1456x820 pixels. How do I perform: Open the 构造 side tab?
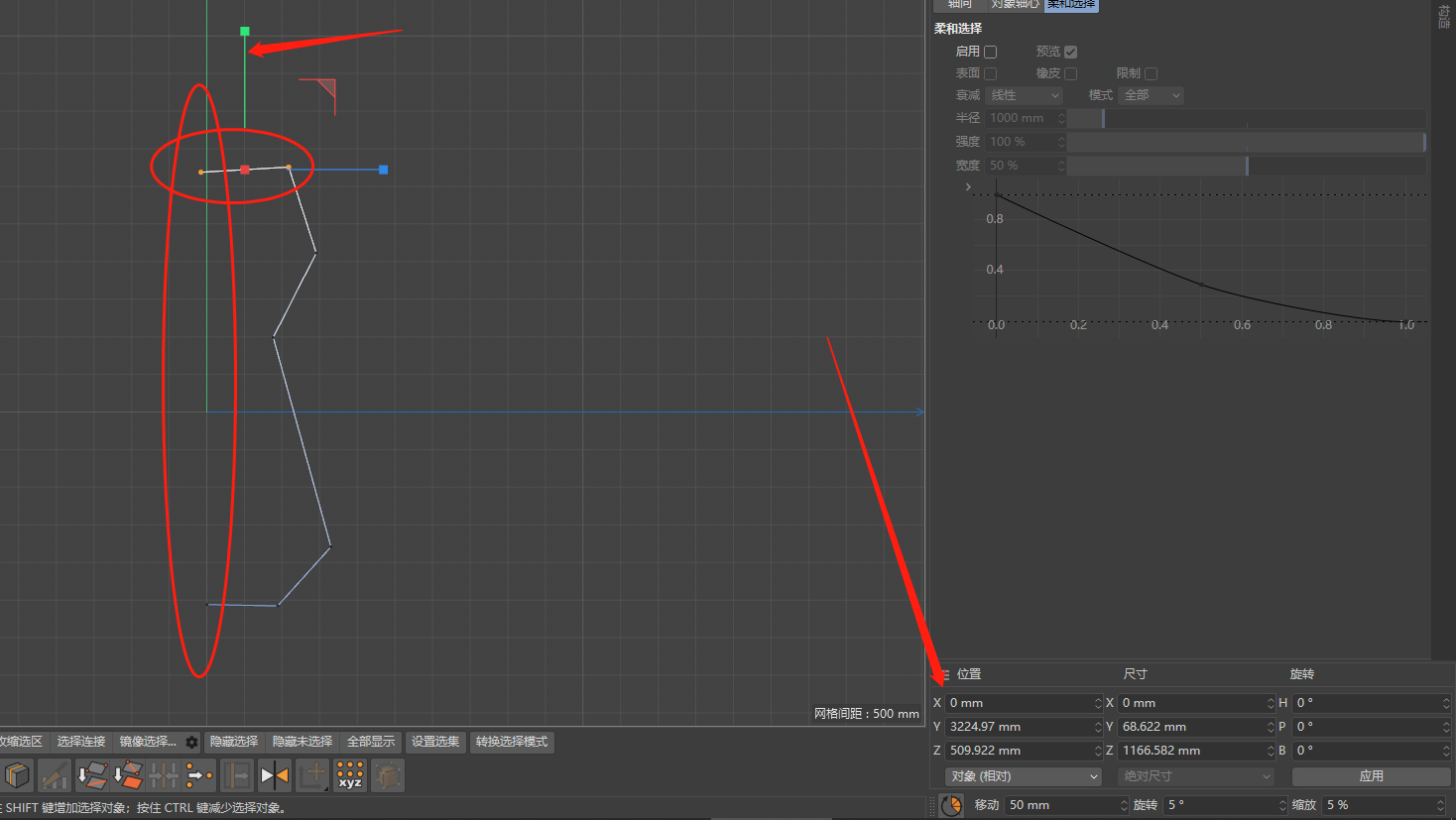tap(1444, 16)
